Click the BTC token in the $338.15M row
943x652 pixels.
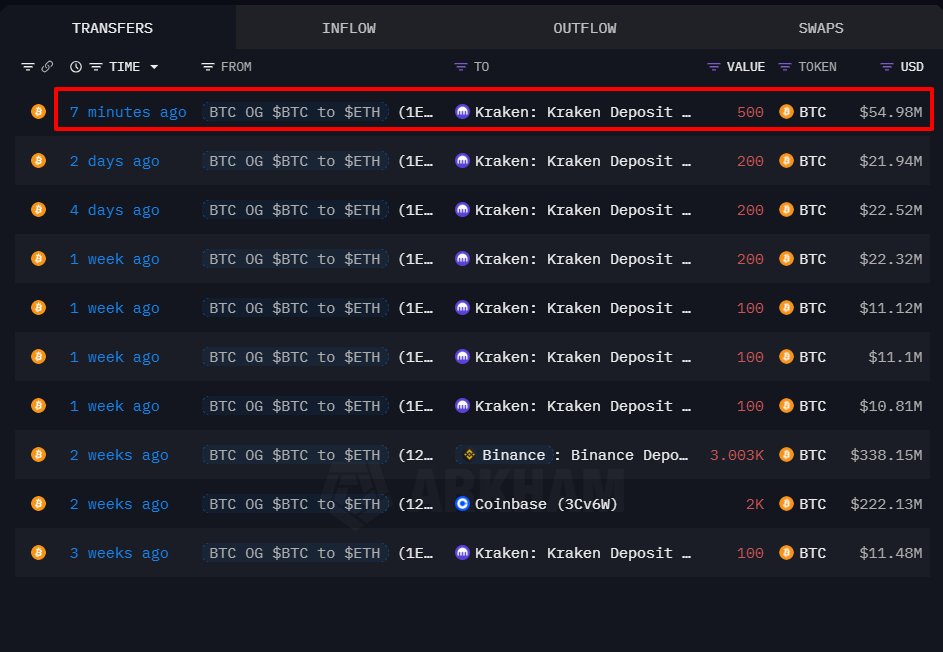click(x=812, y=455)
